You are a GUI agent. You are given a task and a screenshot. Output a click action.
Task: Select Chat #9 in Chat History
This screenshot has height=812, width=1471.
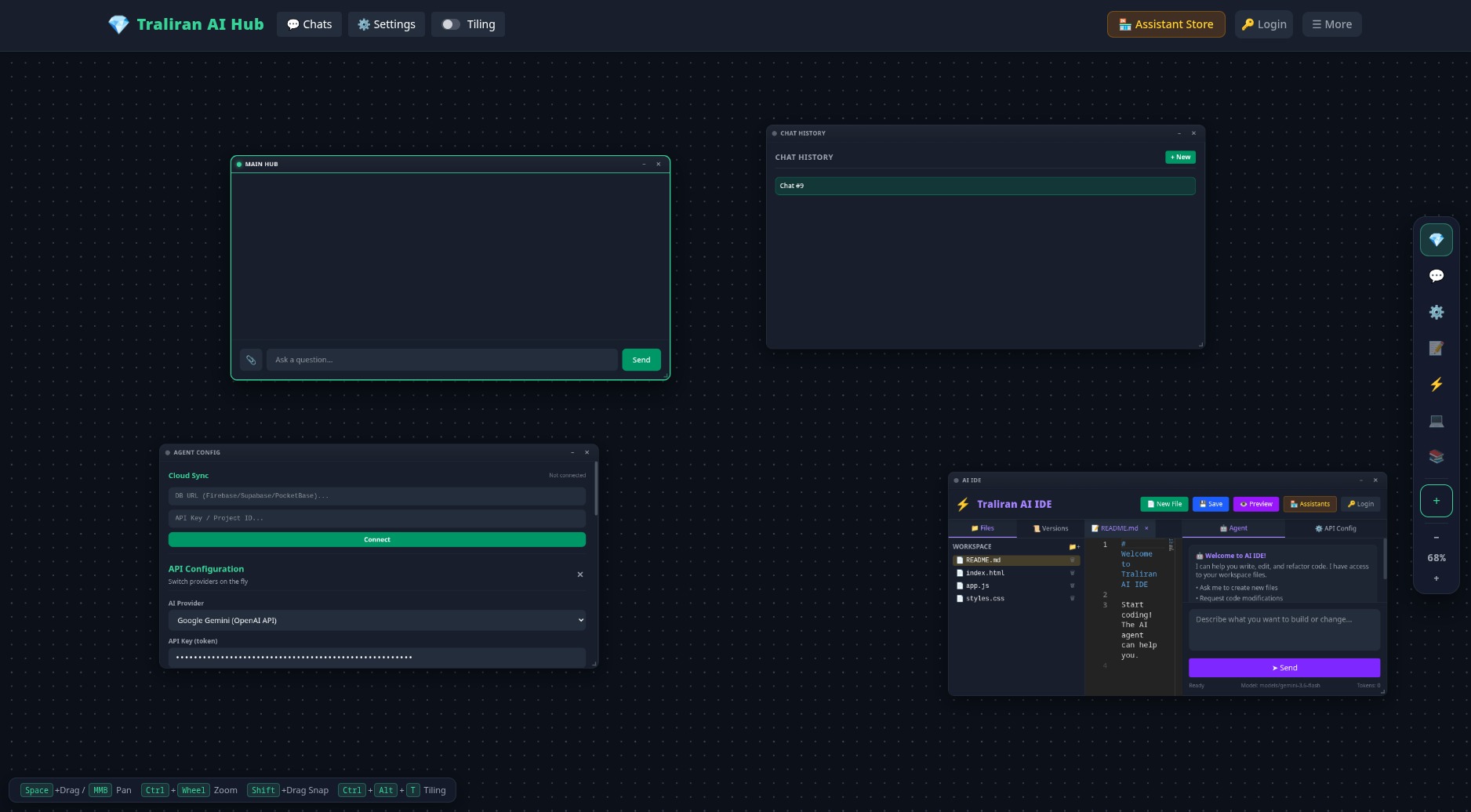(985, 186)
